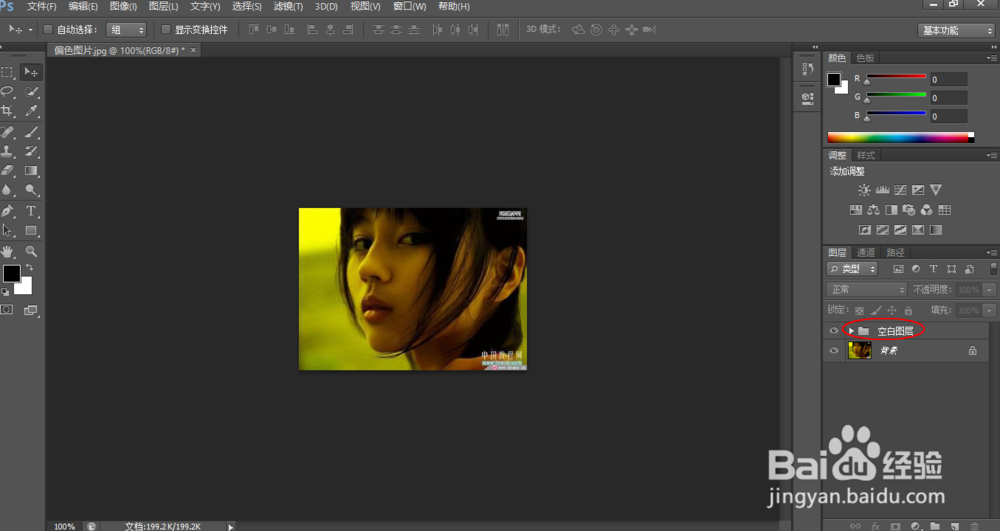Select the Gradient tool
The height and width of the screenshot is (531, 1000).
point(31,170)
